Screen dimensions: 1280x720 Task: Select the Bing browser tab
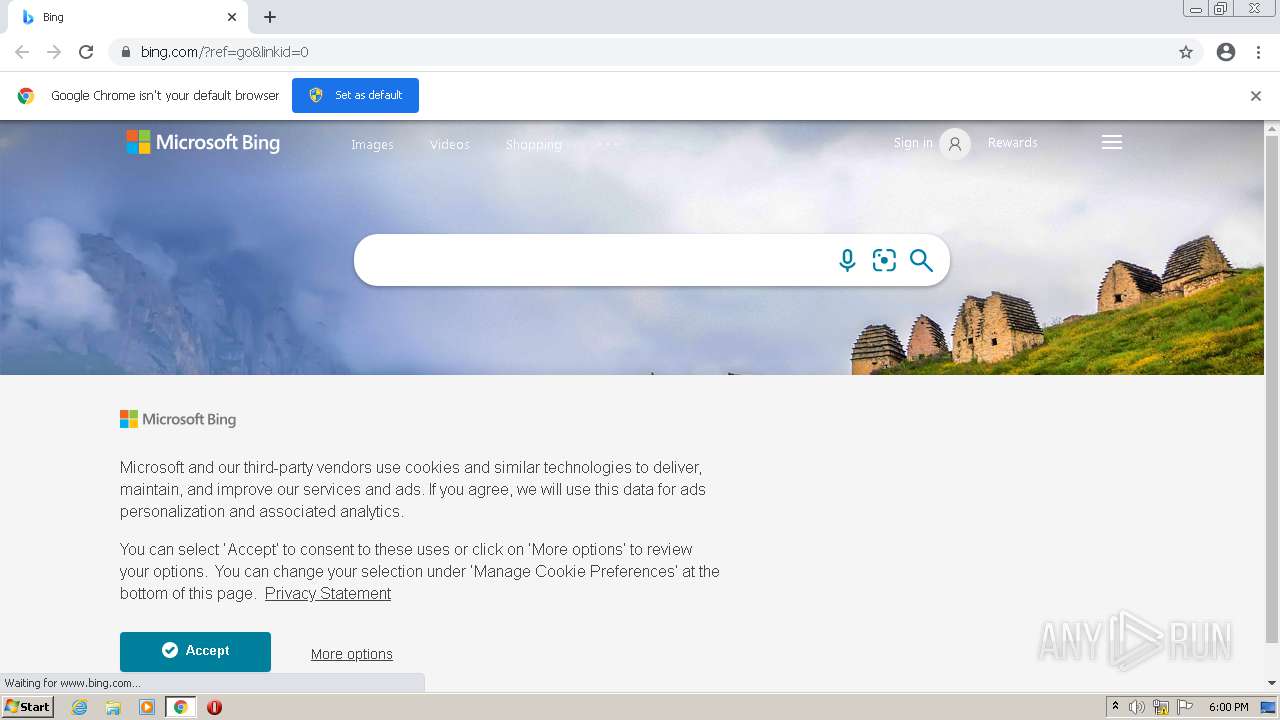point(128,17)
